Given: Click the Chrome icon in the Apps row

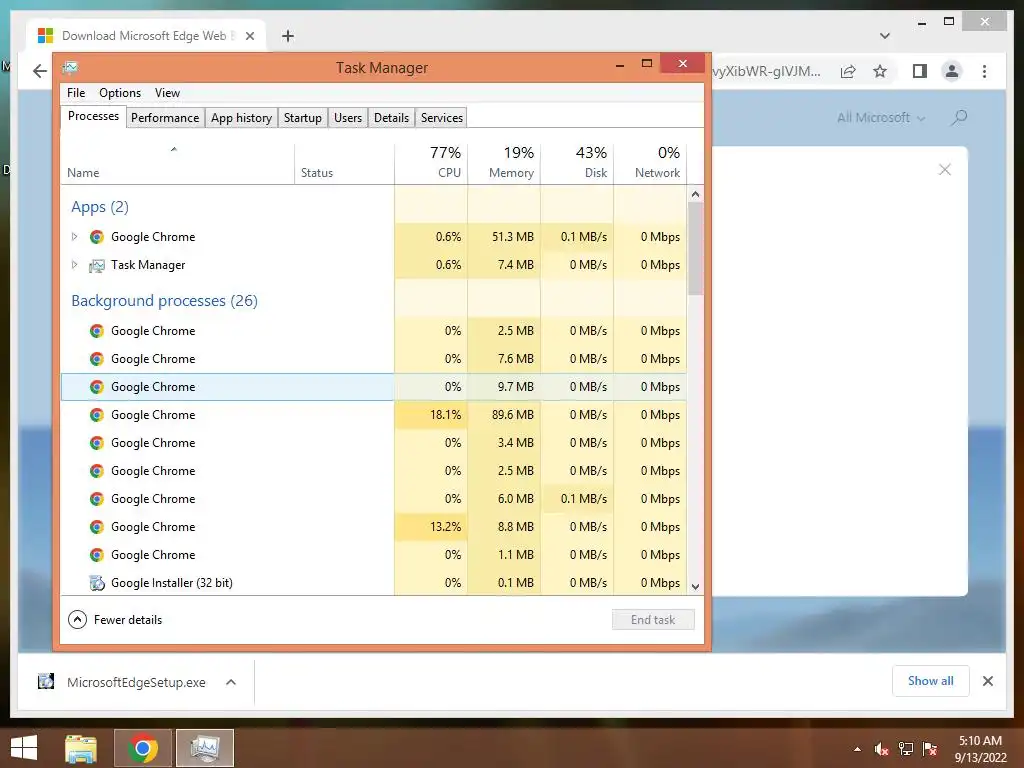Looking at the screenshot, I should 97,236.
